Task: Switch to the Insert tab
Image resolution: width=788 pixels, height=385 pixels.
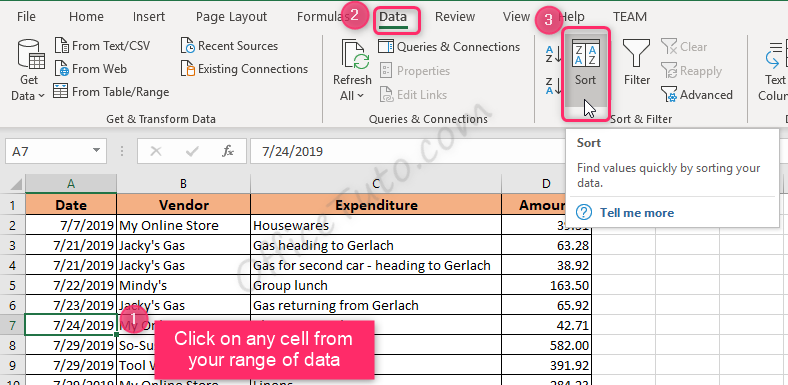Action: (149, 17)
